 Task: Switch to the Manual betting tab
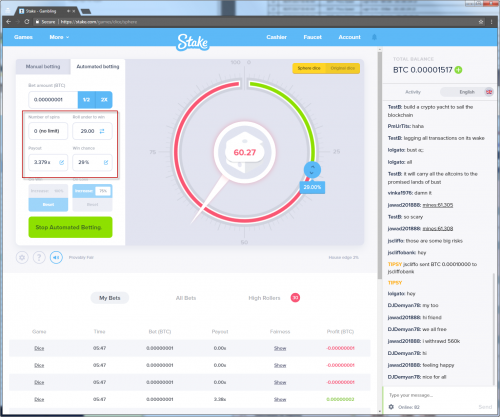(x=43, y=67)
